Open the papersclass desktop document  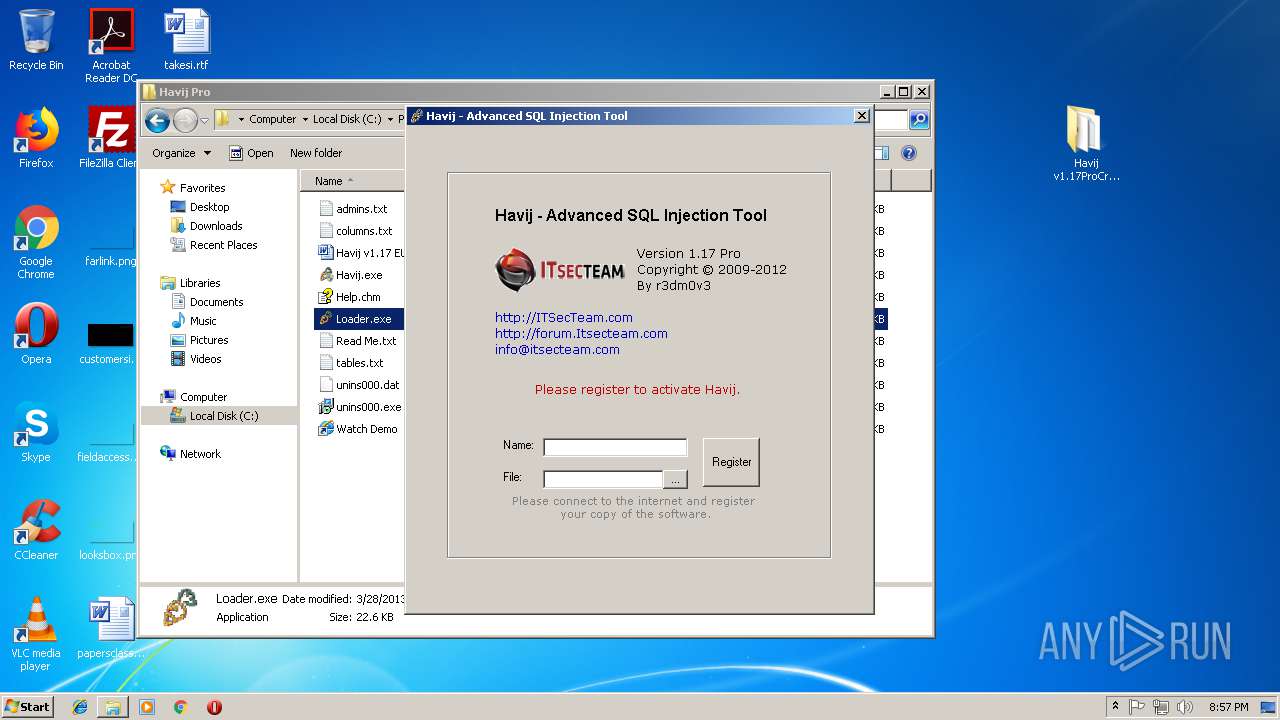(x=111, y=627)
